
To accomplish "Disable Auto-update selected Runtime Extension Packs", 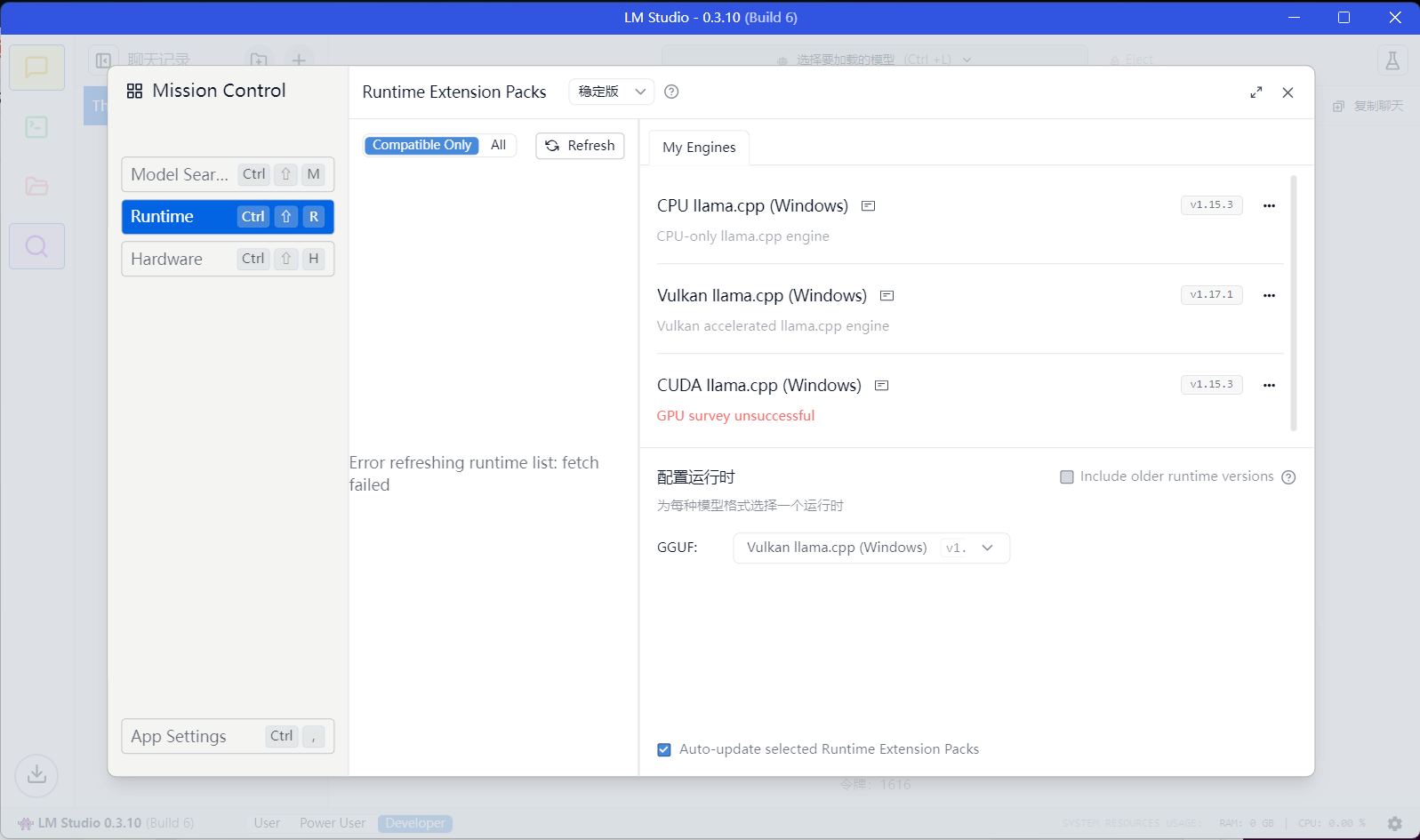I will click(x=664, y=749).
